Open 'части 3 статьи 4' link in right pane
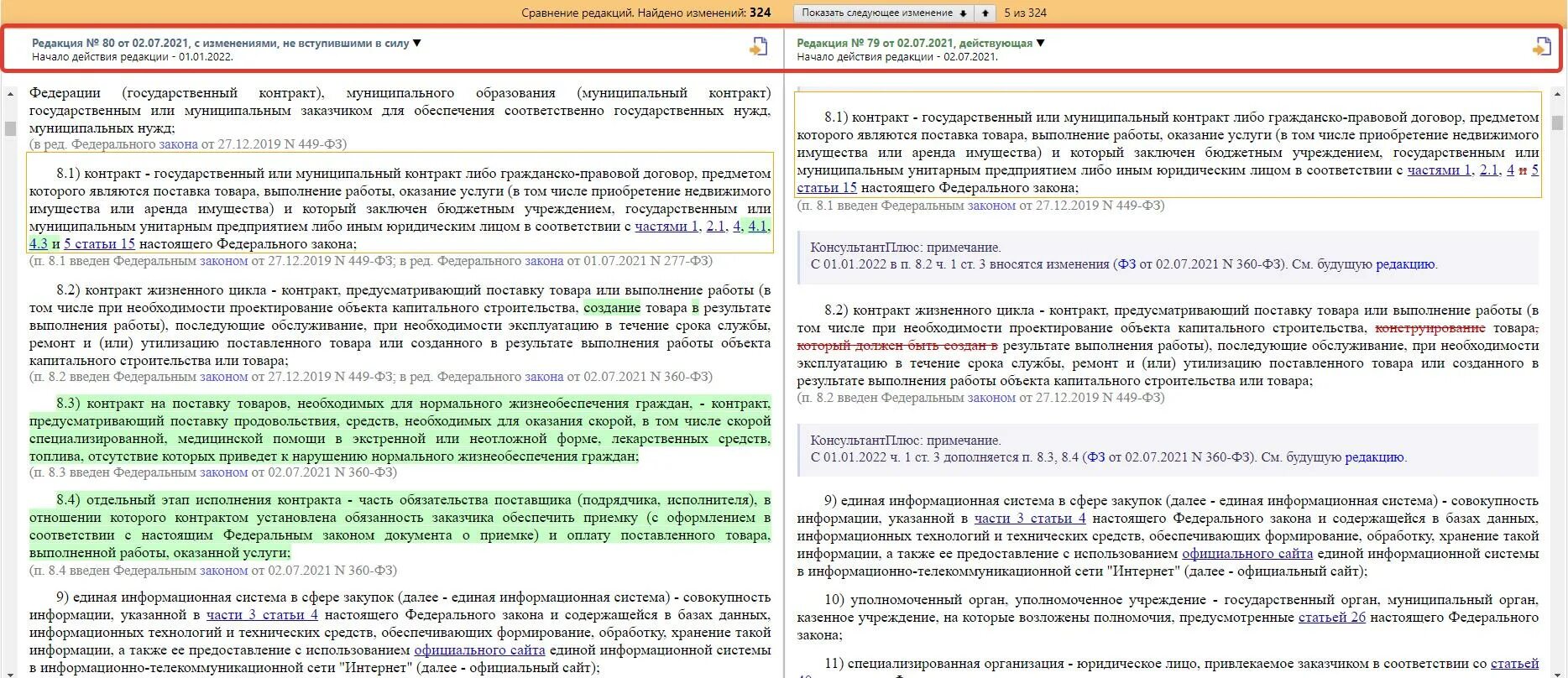Screen dimensions: 1568x678 [1030, 518]
